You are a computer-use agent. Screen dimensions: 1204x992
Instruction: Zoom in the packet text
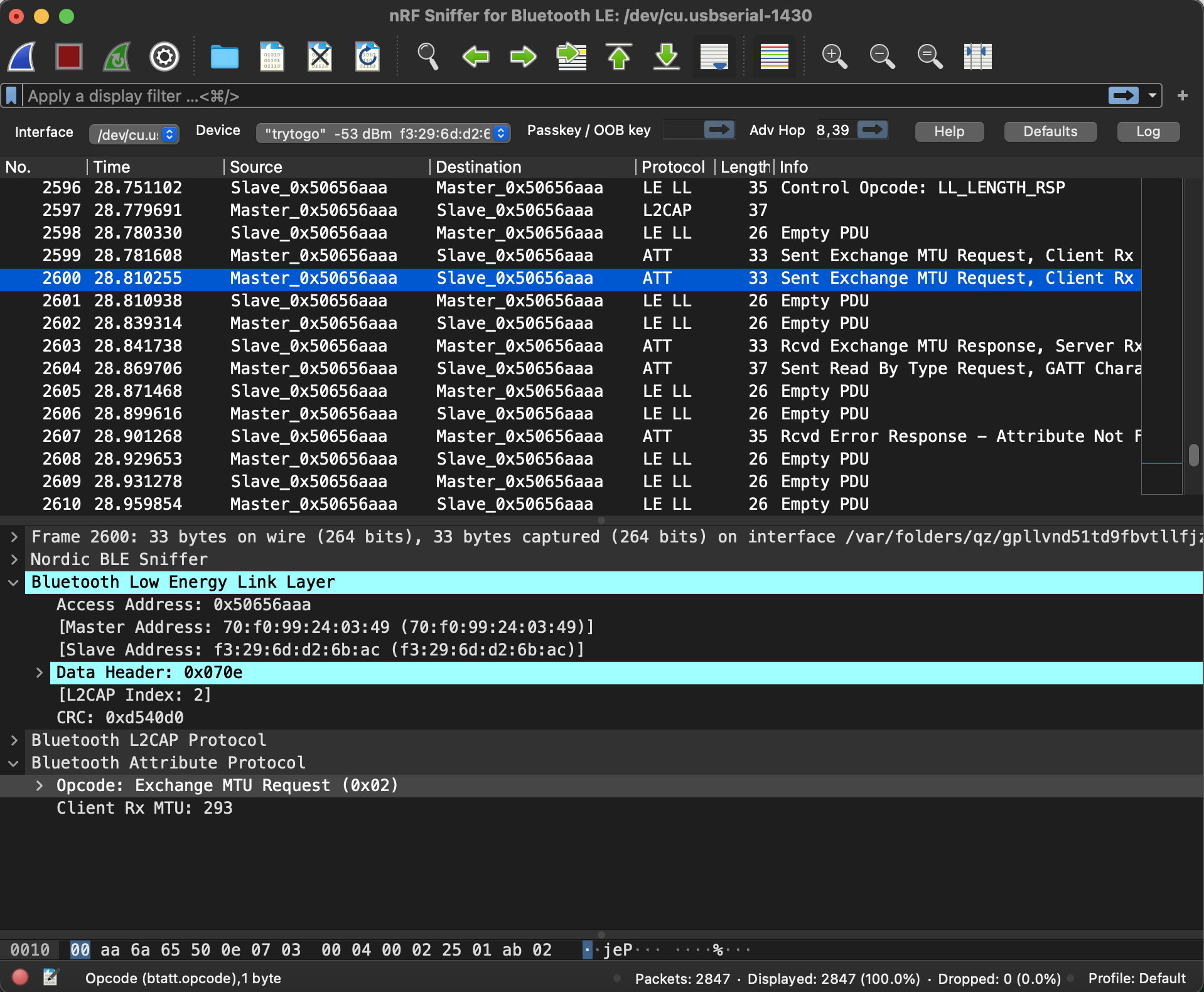pyautogui.click(x=834, y=57)
